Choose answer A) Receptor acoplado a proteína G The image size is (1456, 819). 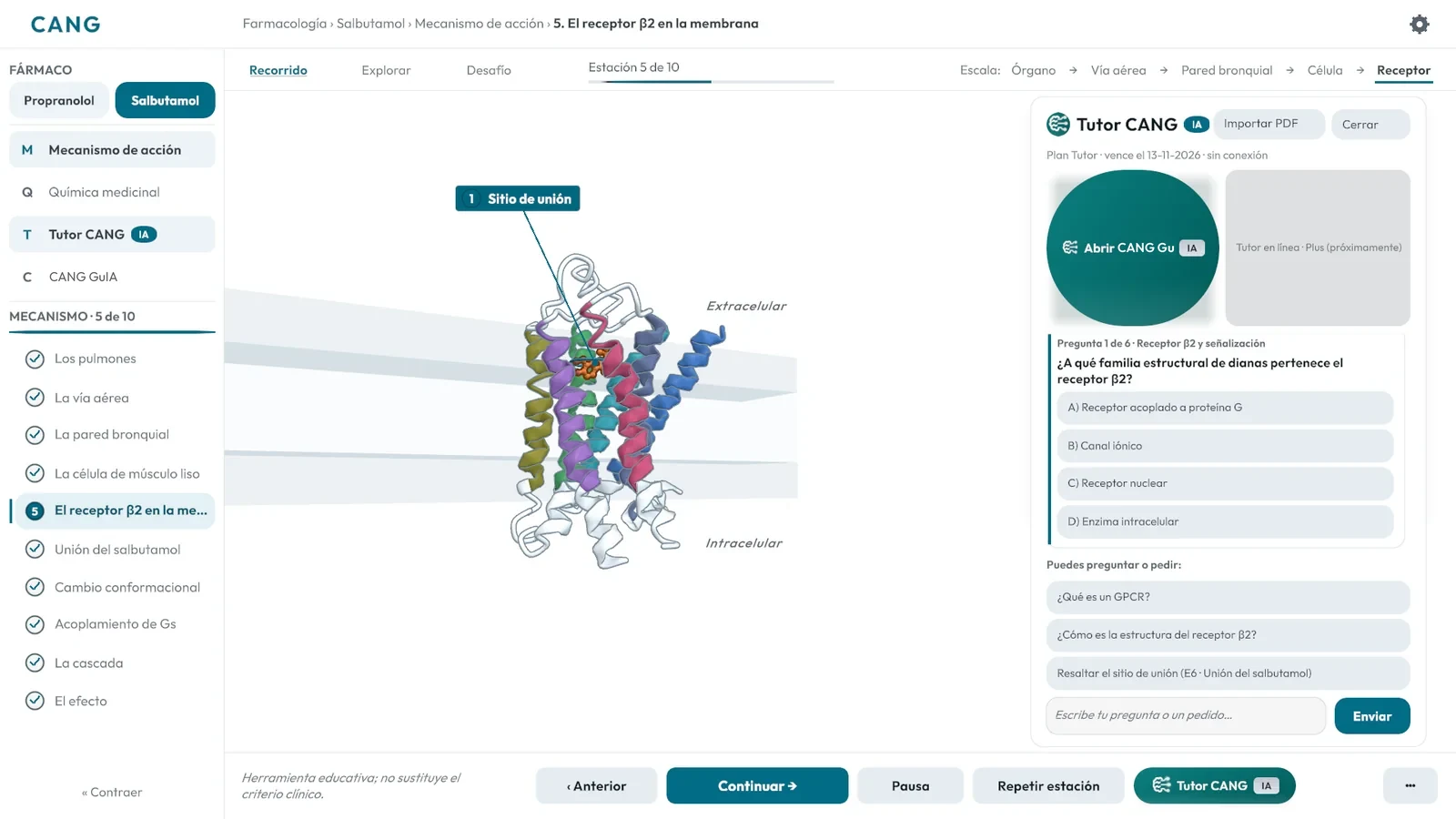click(x=1225, y=408)
